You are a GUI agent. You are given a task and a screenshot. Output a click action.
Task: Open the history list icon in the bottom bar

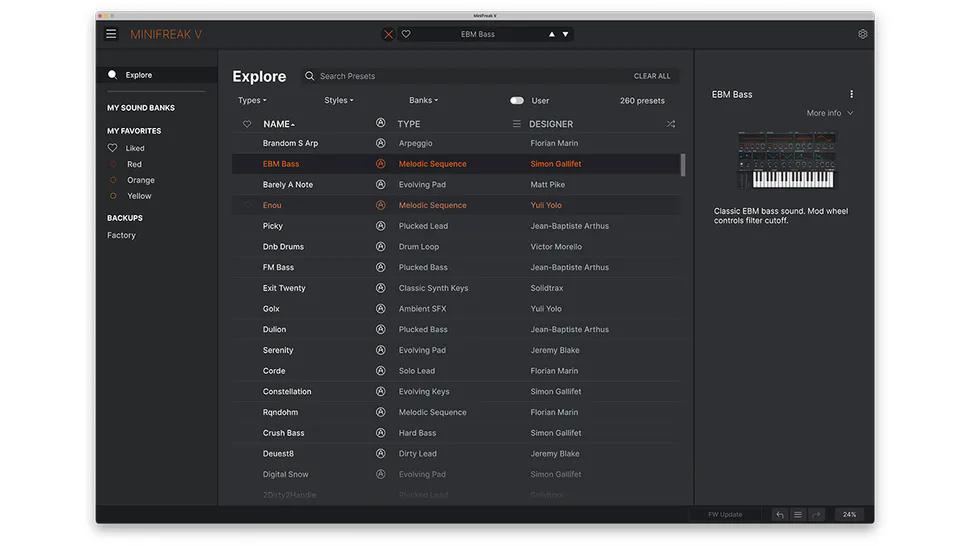[798, 514]
